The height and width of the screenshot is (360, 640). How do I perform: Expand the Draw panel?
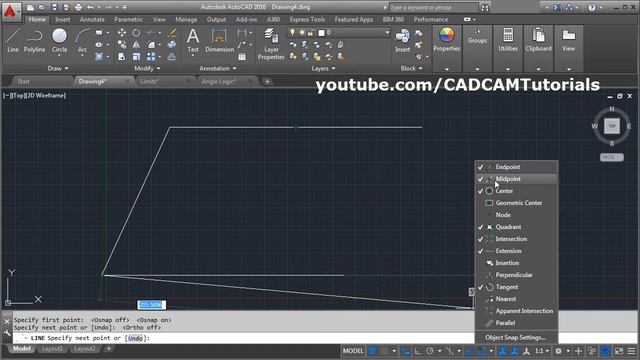58,69
